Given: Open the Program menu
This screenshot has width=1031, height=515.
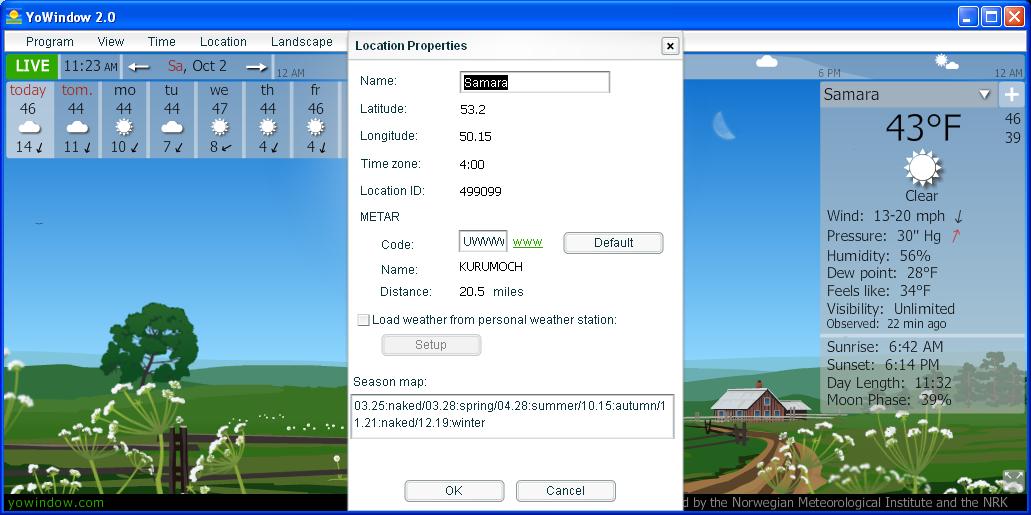Looking at the screenshot, I should pos(49,41).
